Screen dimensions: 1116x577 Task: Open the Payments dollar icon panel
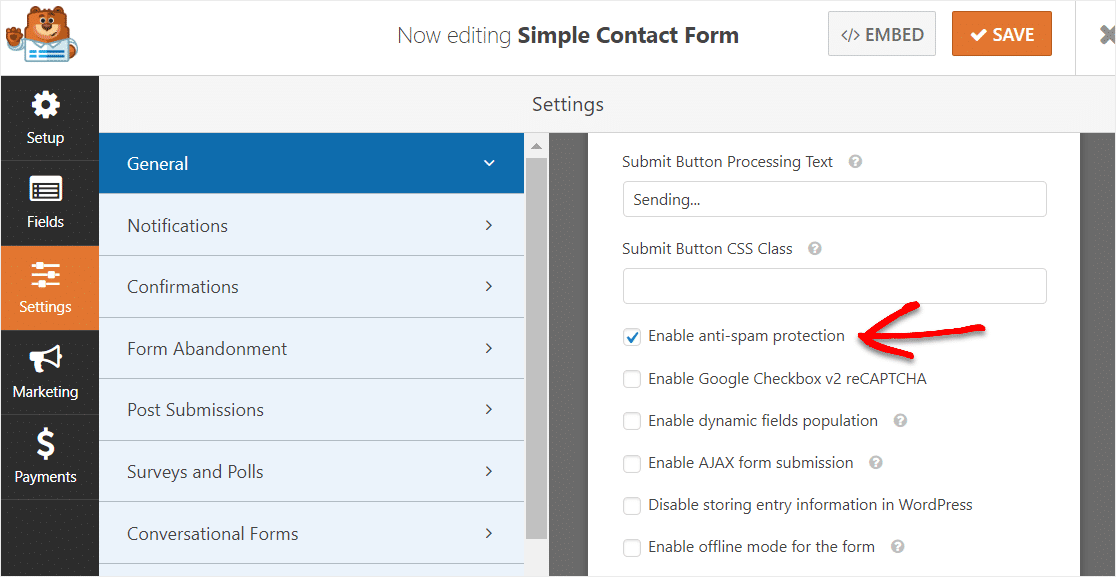[45, 457]
